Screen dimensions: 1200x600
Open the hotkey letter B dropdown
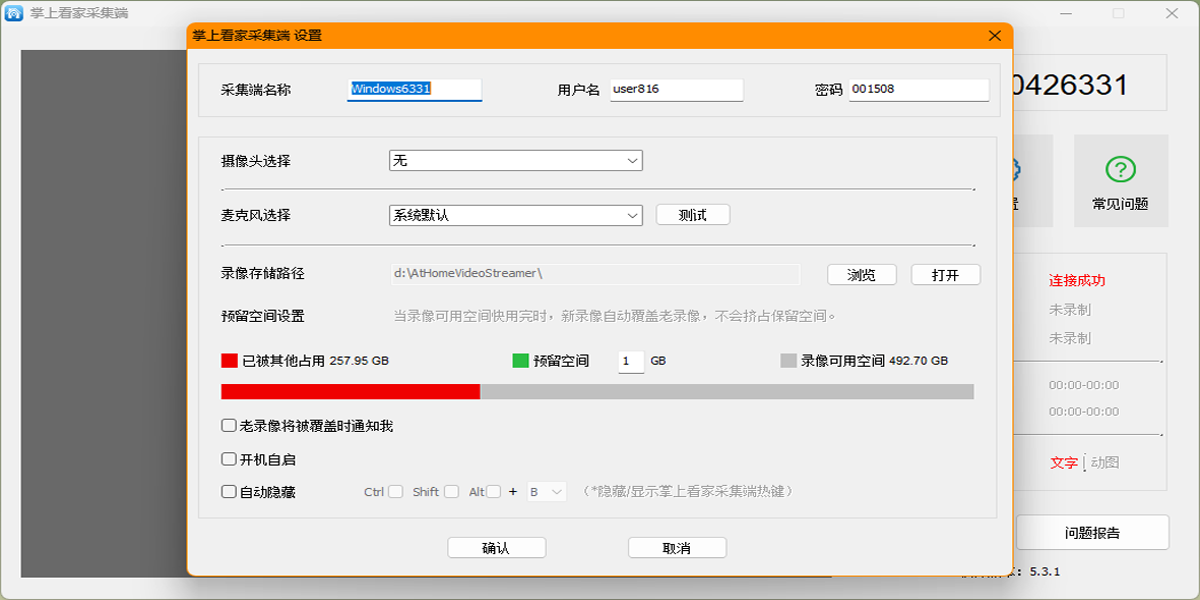pos(546,492)
